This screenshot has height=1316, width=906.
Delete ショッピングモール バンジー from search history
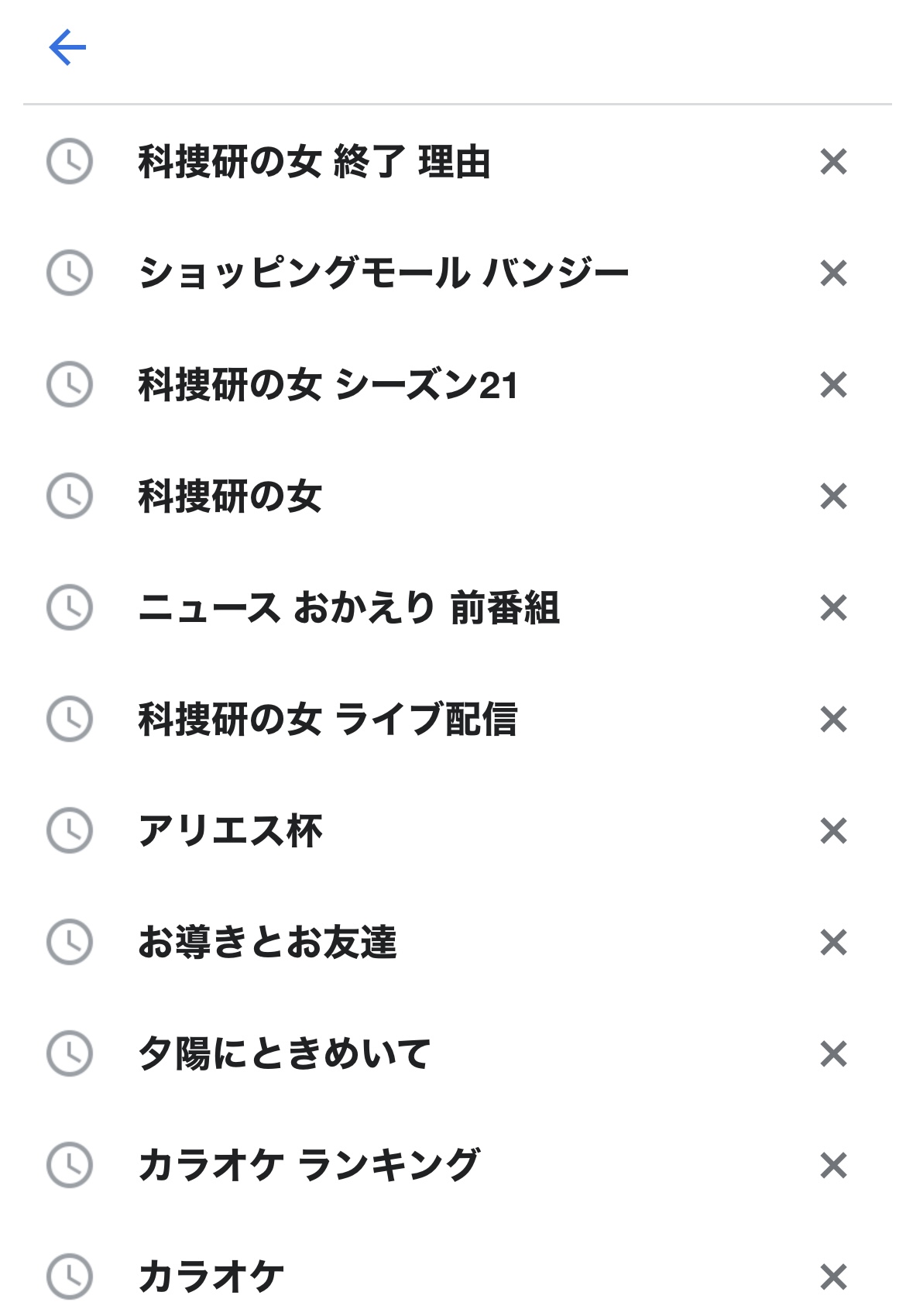[833, 273]
